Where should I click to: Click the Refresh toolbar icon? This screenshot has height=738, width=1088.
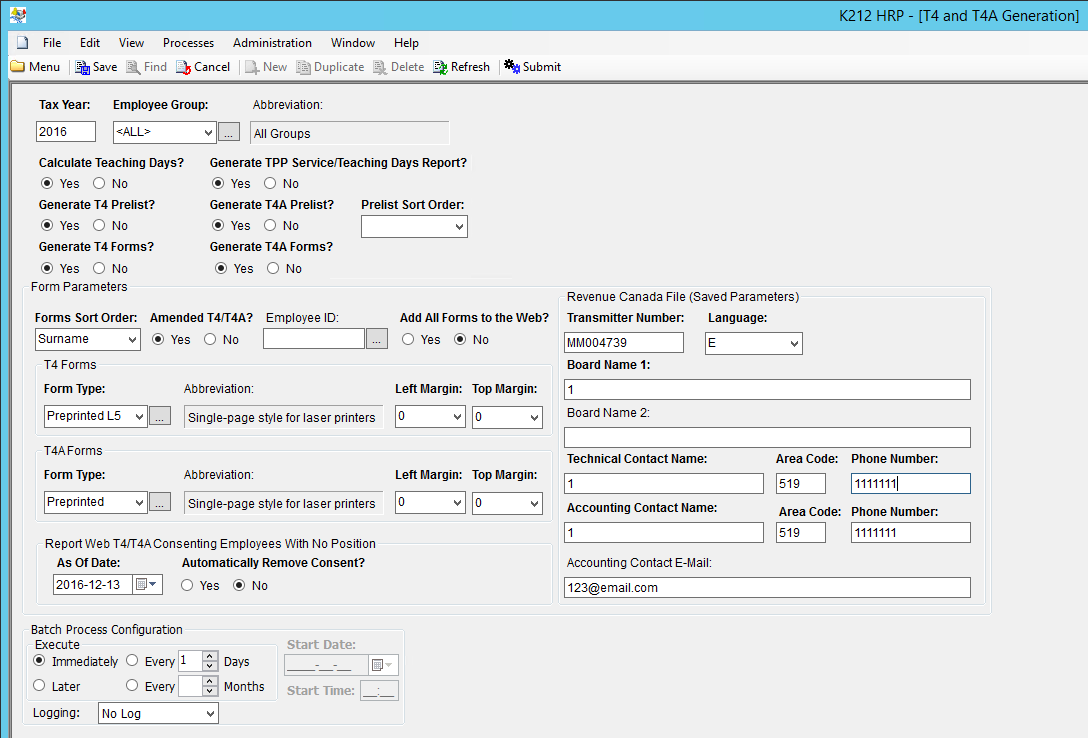click(441, 67)
